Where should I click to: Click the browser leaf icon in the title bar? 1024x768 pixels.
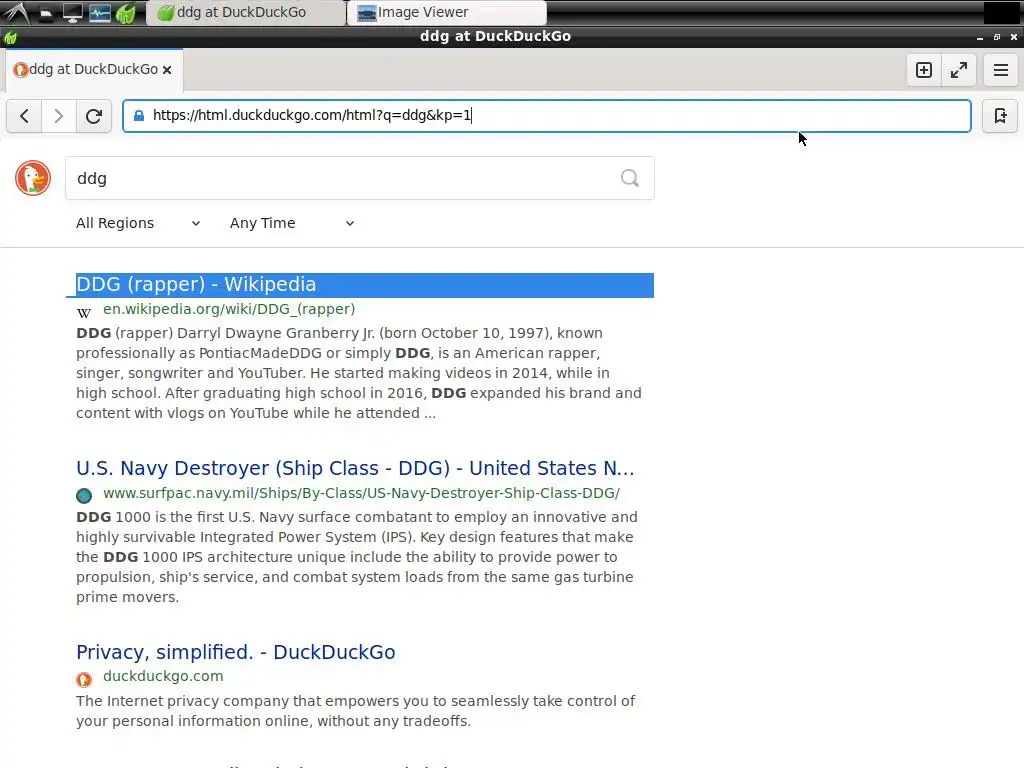10,37
